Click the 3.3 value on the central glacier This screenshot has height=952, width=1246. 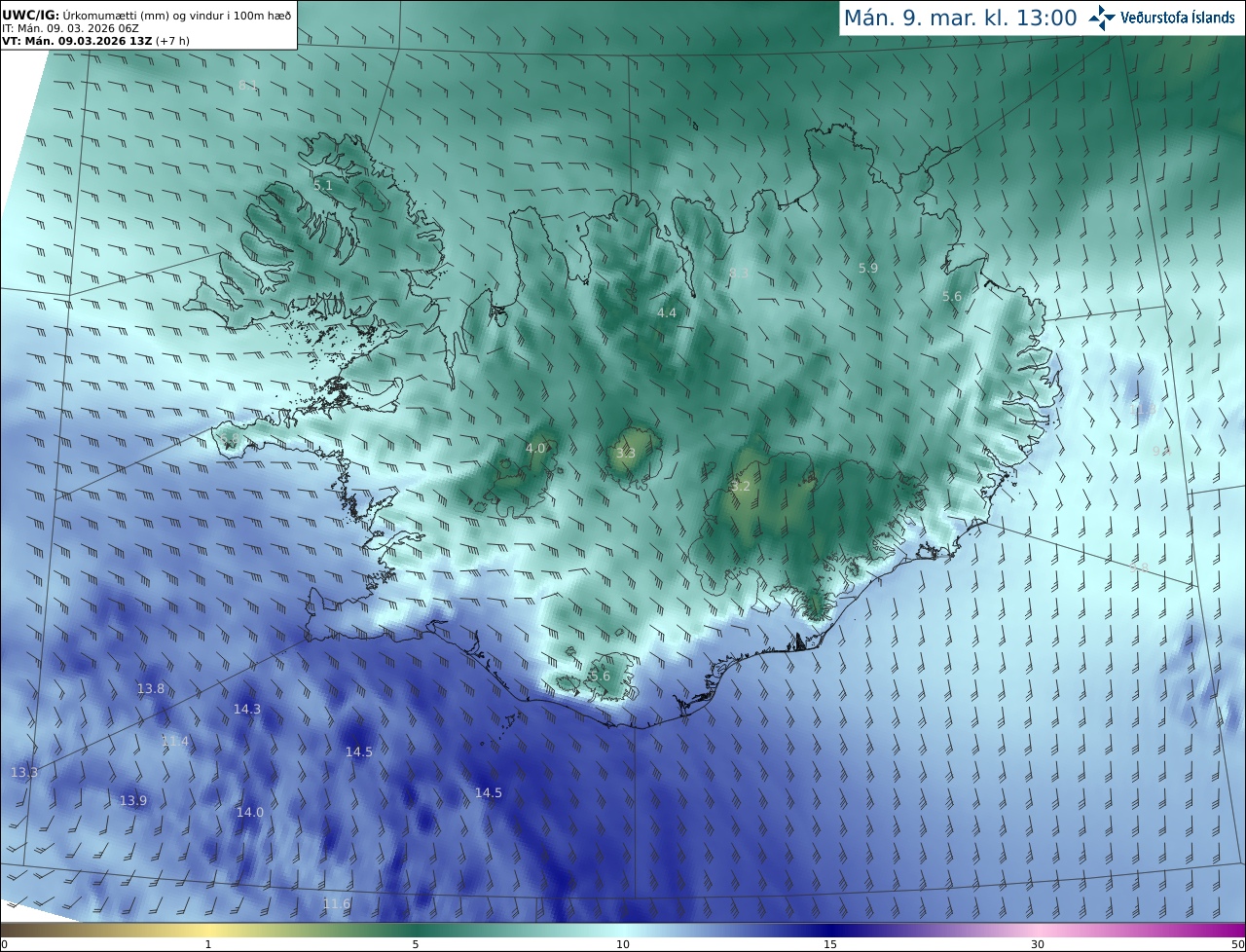[626, 454]
